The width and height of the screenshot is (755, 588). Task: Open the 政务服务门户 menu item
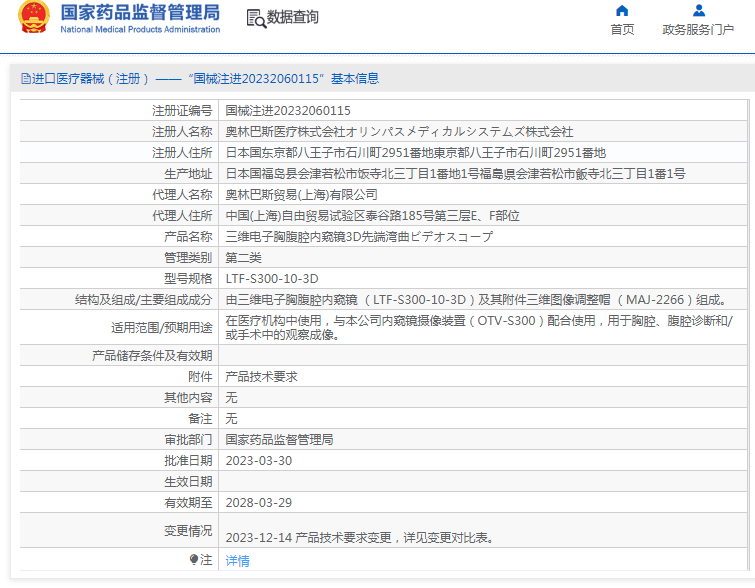pyautogui.click(x=698, y=29)
